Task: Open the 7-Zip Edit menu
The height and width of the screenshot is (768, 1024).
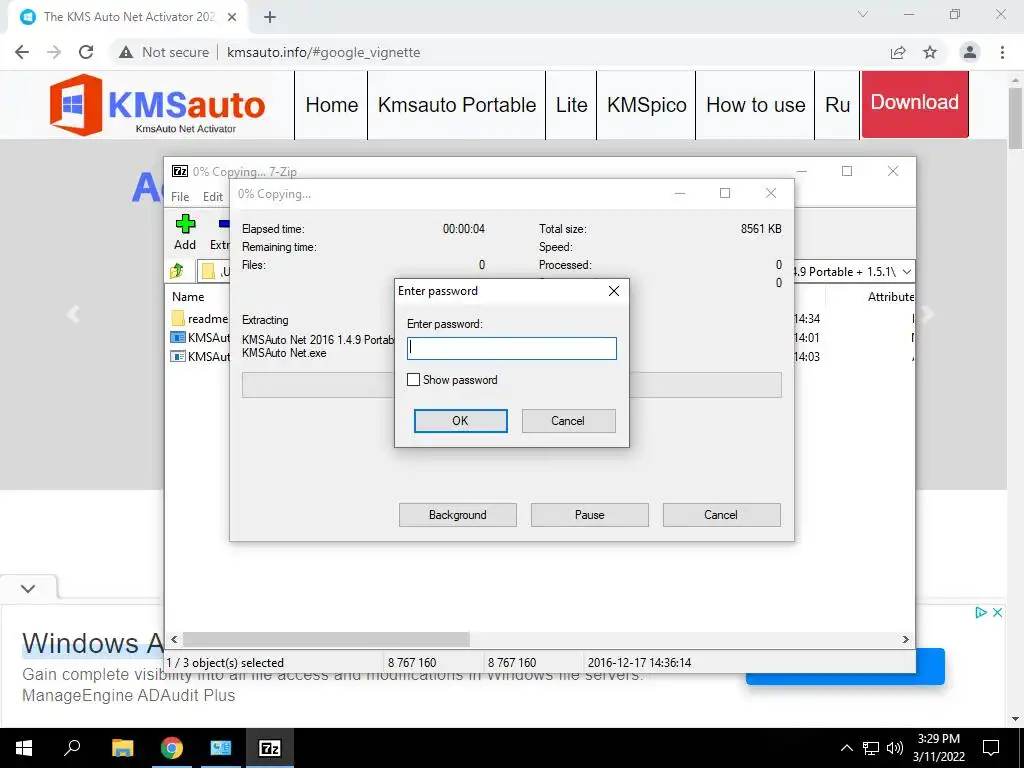Action: click(x=213, y=197)
